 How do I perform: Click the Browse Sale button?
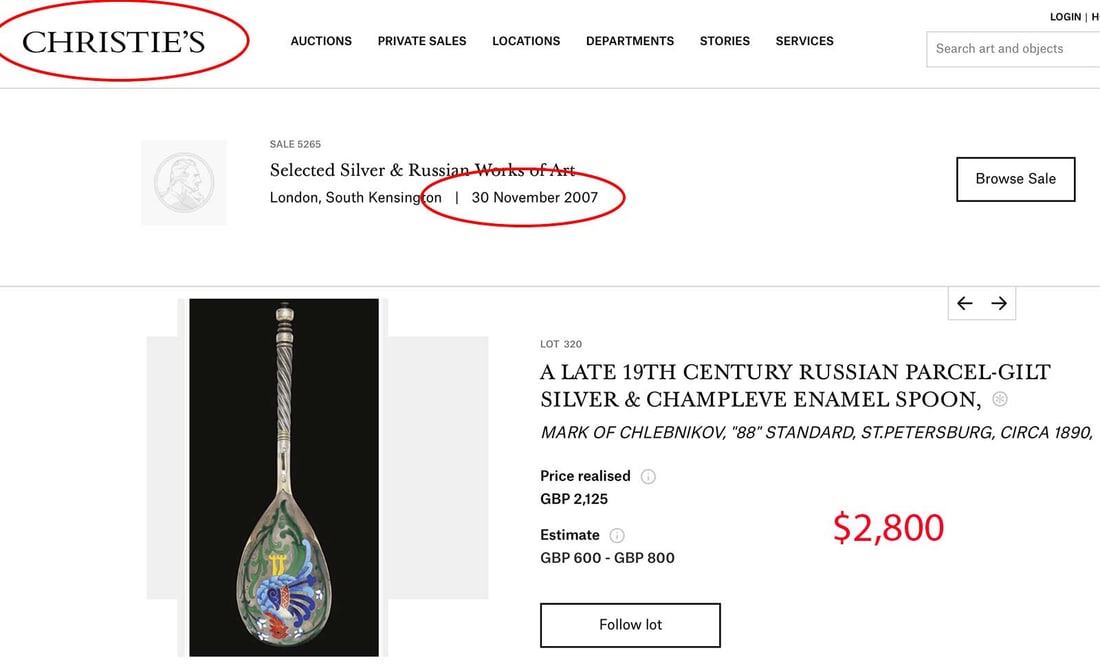click(x=1015, y=179)
